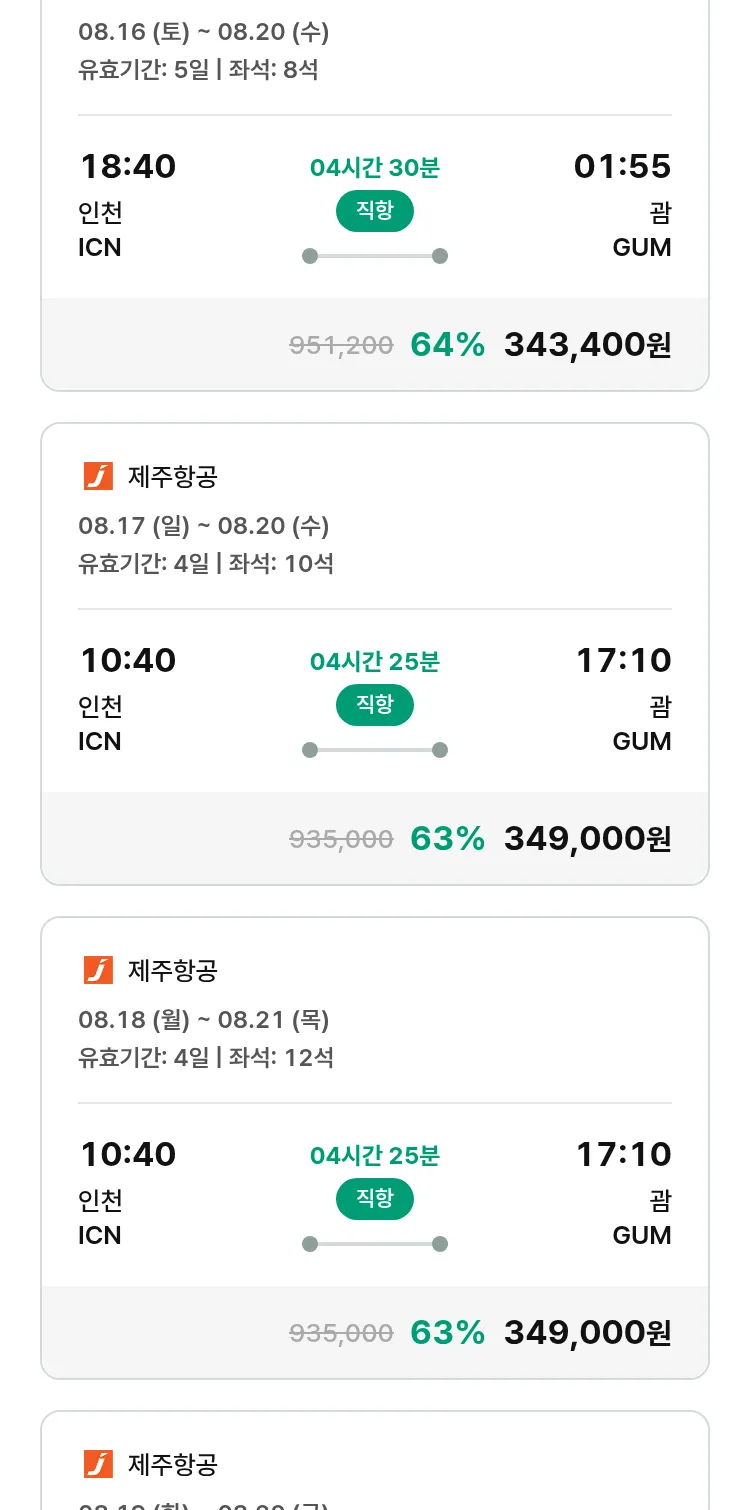
Task: Click route line on the 18:40 flight
Action: (x=374, y=256)
